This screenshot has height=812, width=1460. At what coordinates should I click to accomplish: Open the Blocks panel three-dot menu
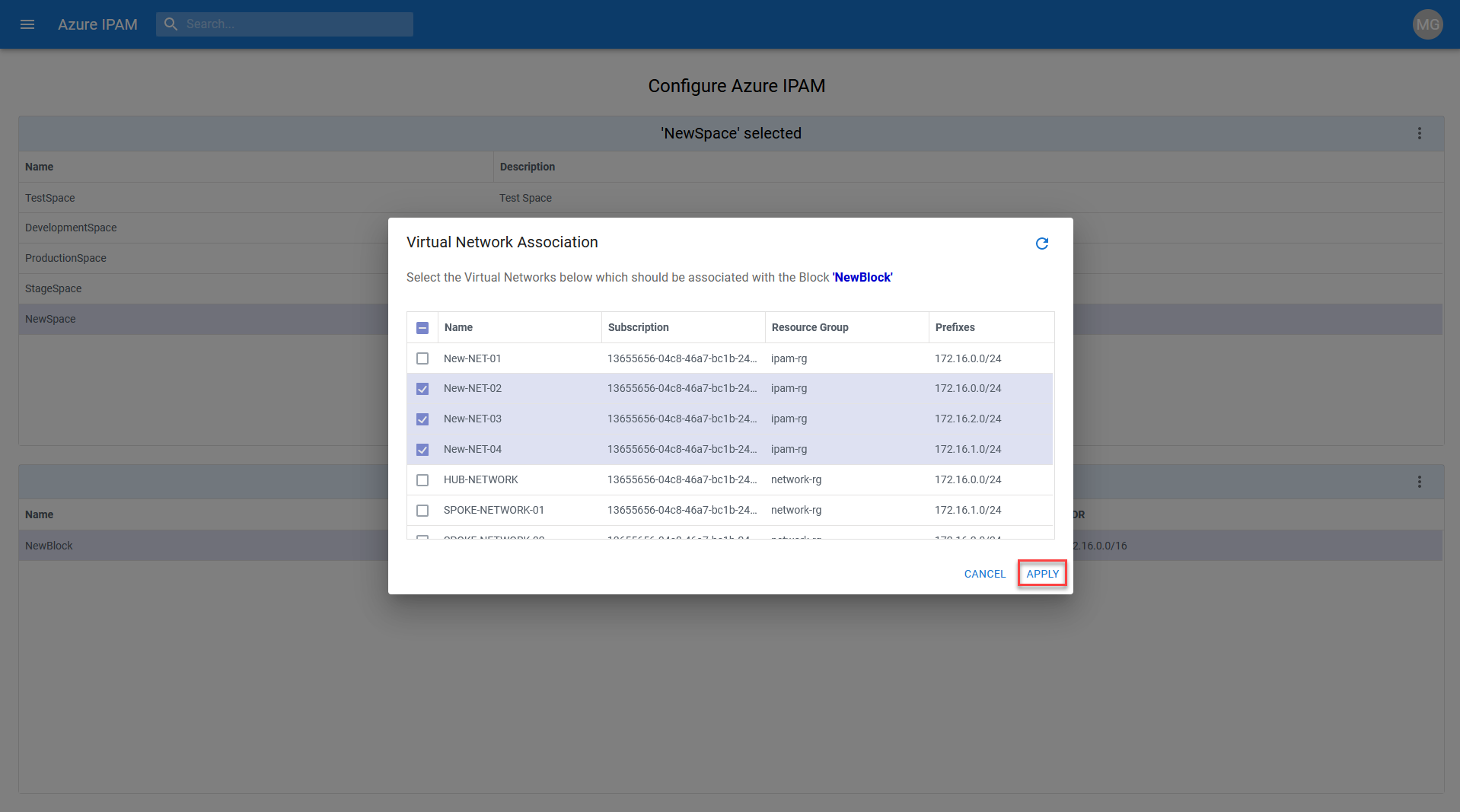(x=1420, y=482)
